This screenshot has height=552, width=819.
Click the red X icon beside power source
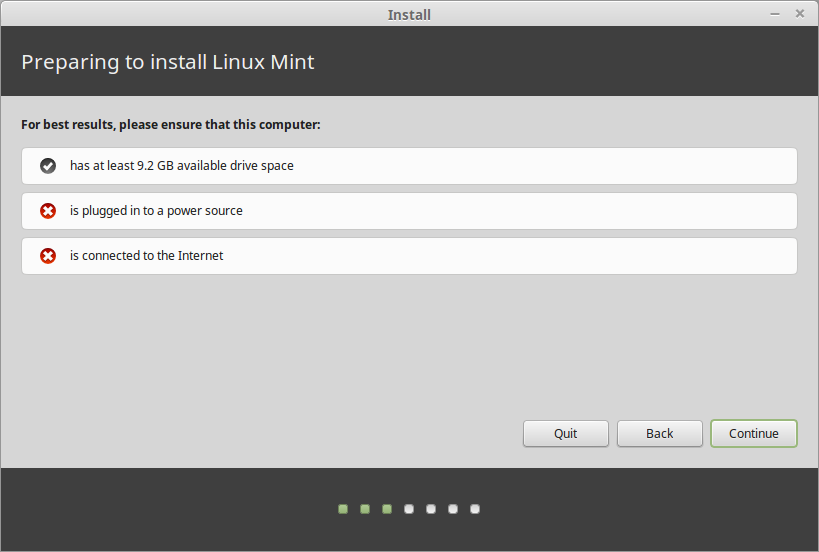[x=48, y=211]
